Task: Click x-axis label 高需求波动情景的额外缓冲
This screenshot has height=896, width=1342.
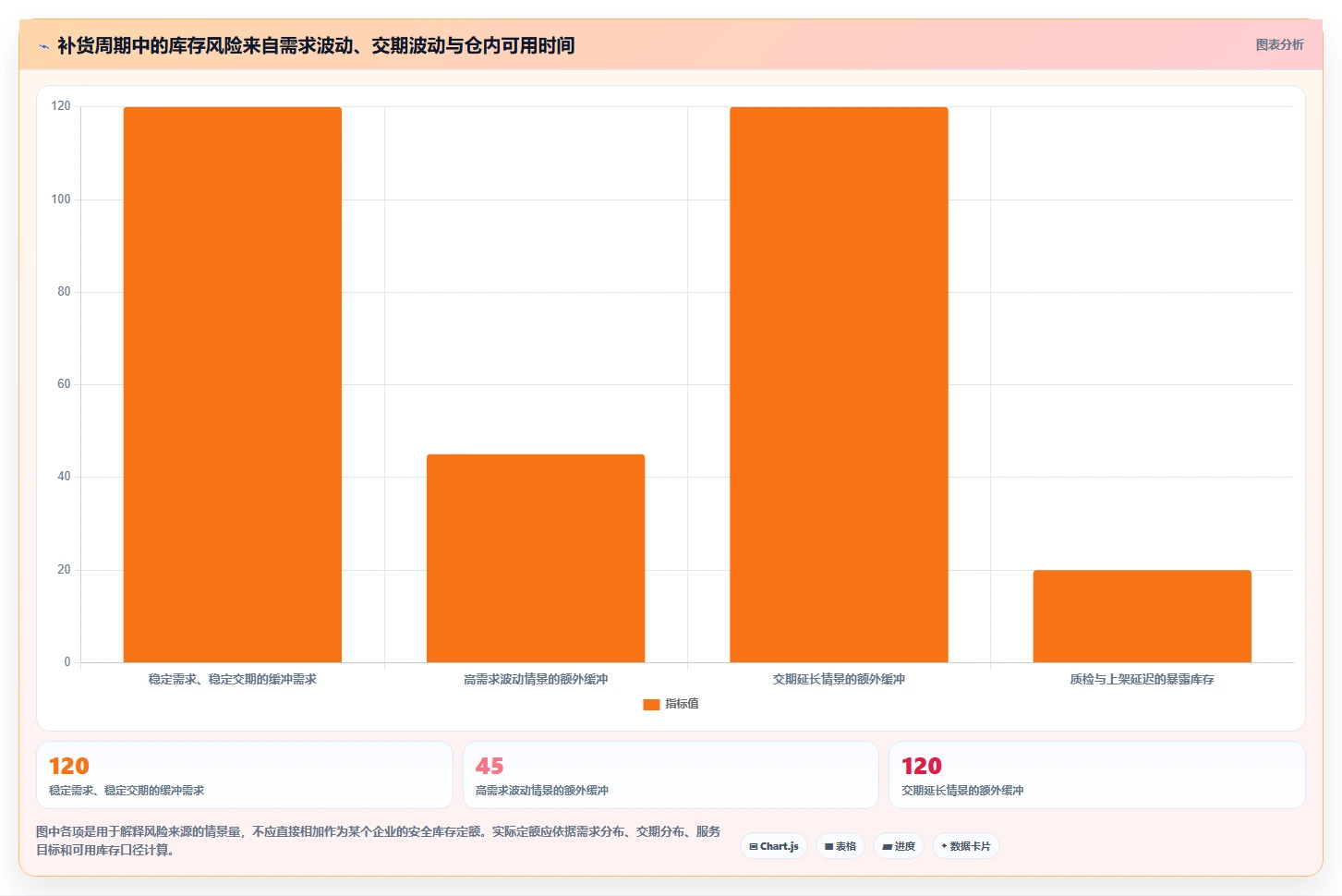Action: point(536,679)
